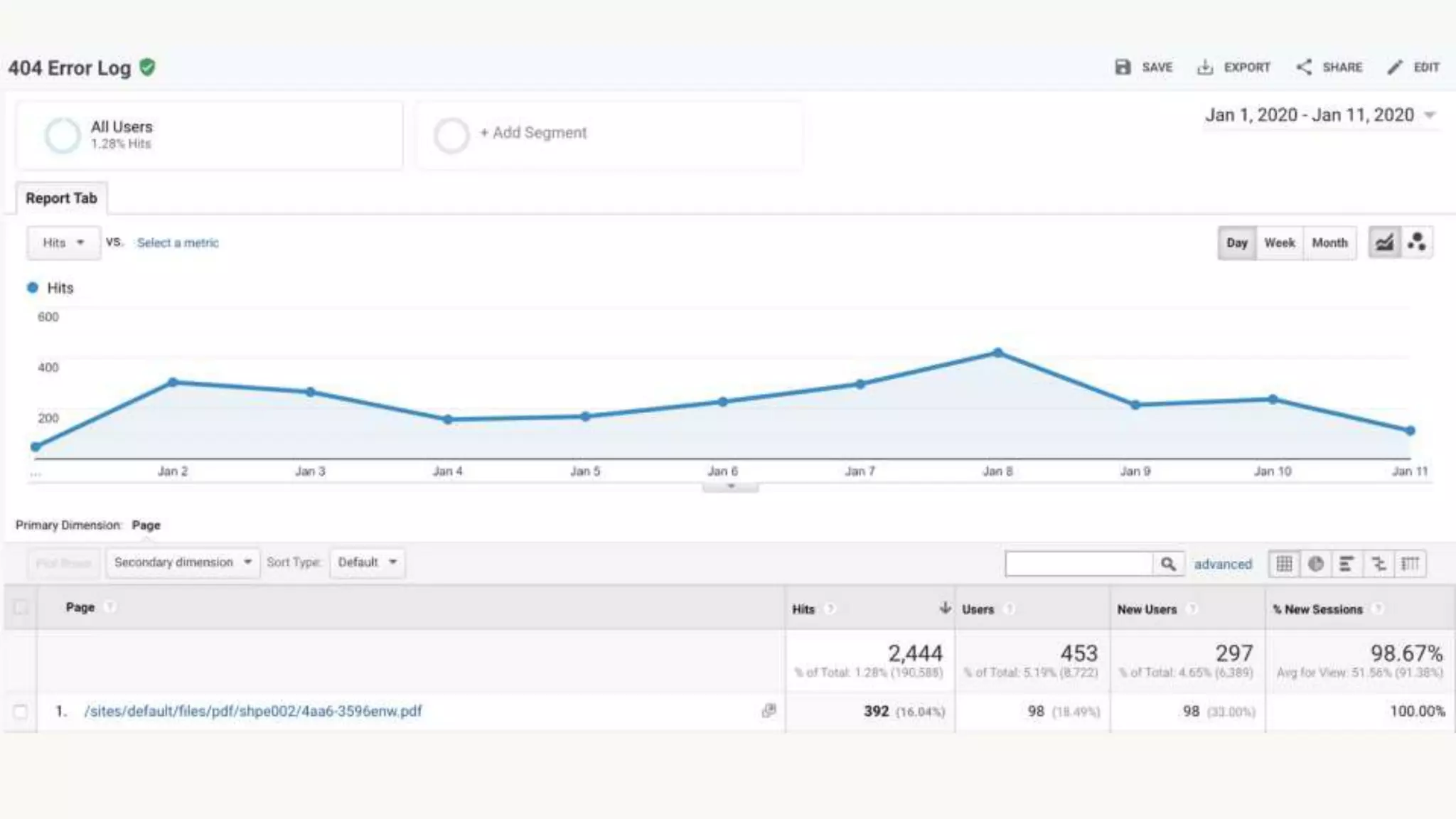
Task: Open the Report Tab
Action: point(61,198)
